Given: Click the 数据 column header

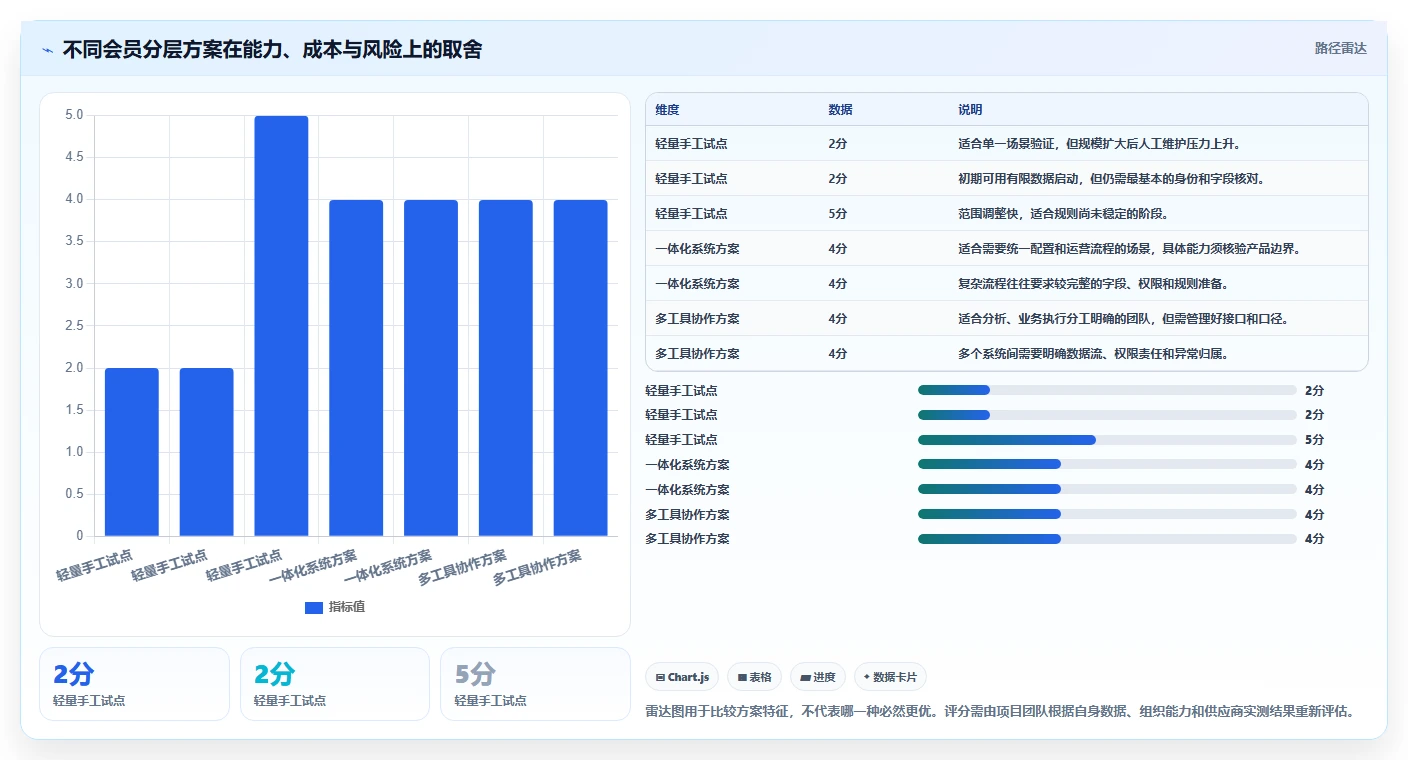Looking at the screenshot, I should click(840, 110).
